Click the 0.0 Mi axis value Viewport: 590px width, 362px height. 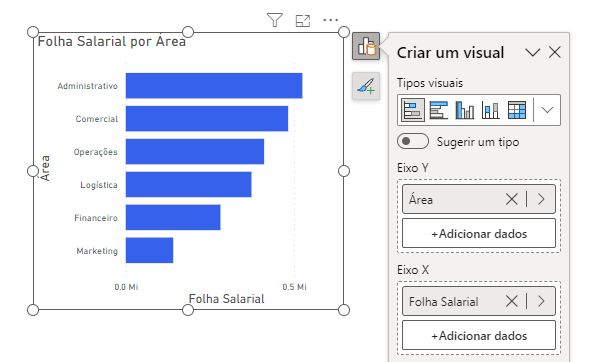tap(126, 287)
